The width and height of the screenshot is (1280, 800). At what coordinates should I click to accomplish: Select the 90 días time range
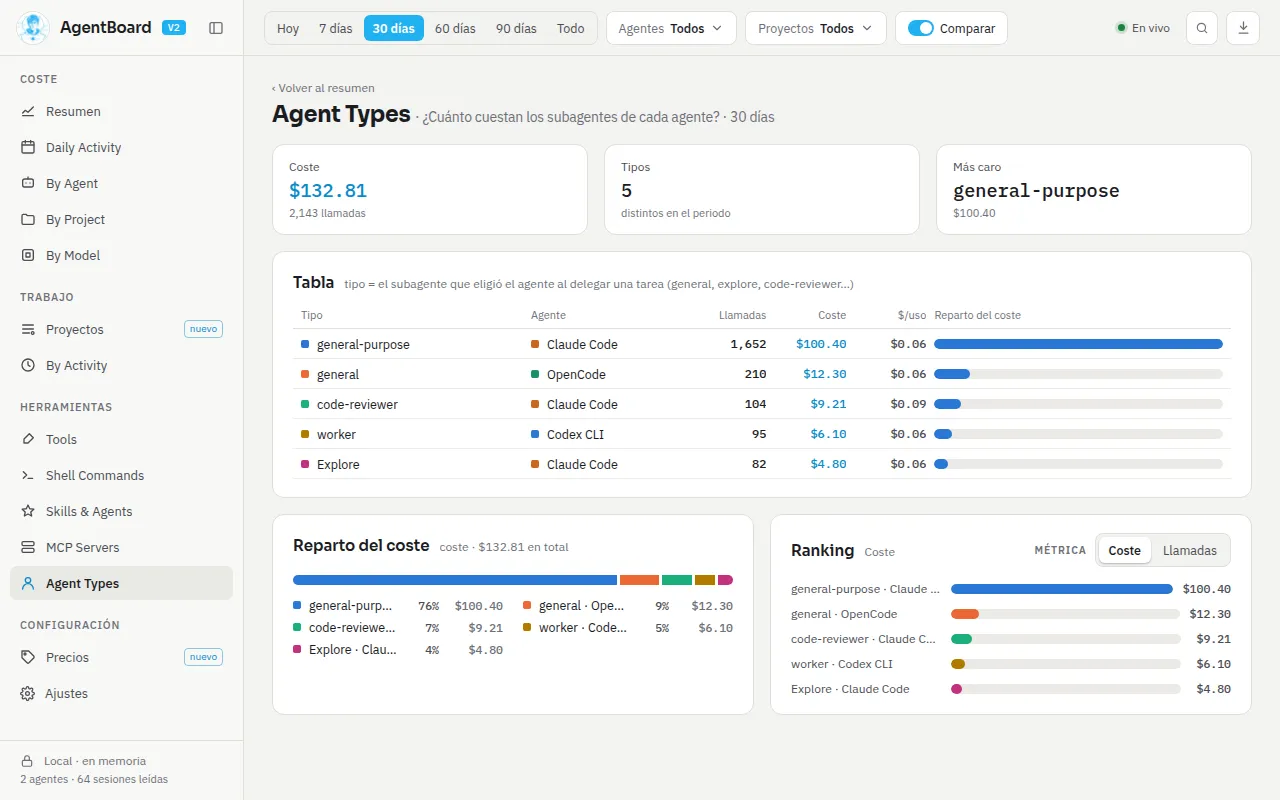point(516,28)
